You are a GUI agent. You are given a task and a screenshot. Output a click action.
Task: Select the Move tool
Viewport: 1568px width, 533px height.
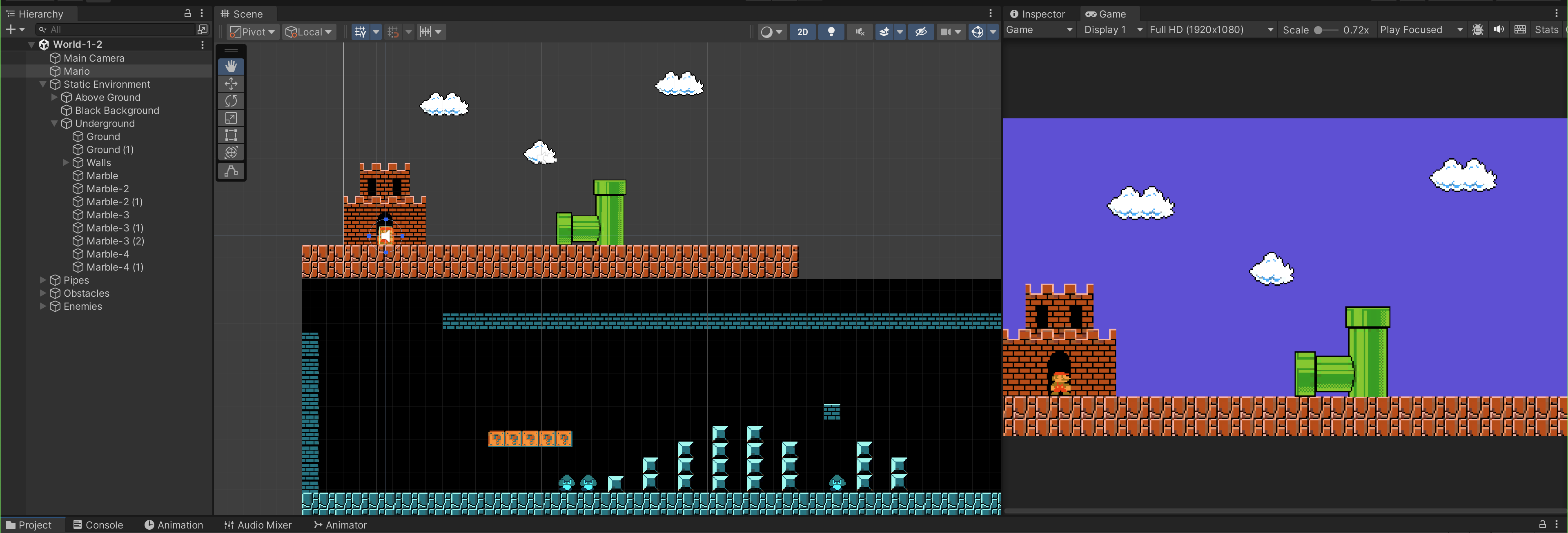(231, 83)
